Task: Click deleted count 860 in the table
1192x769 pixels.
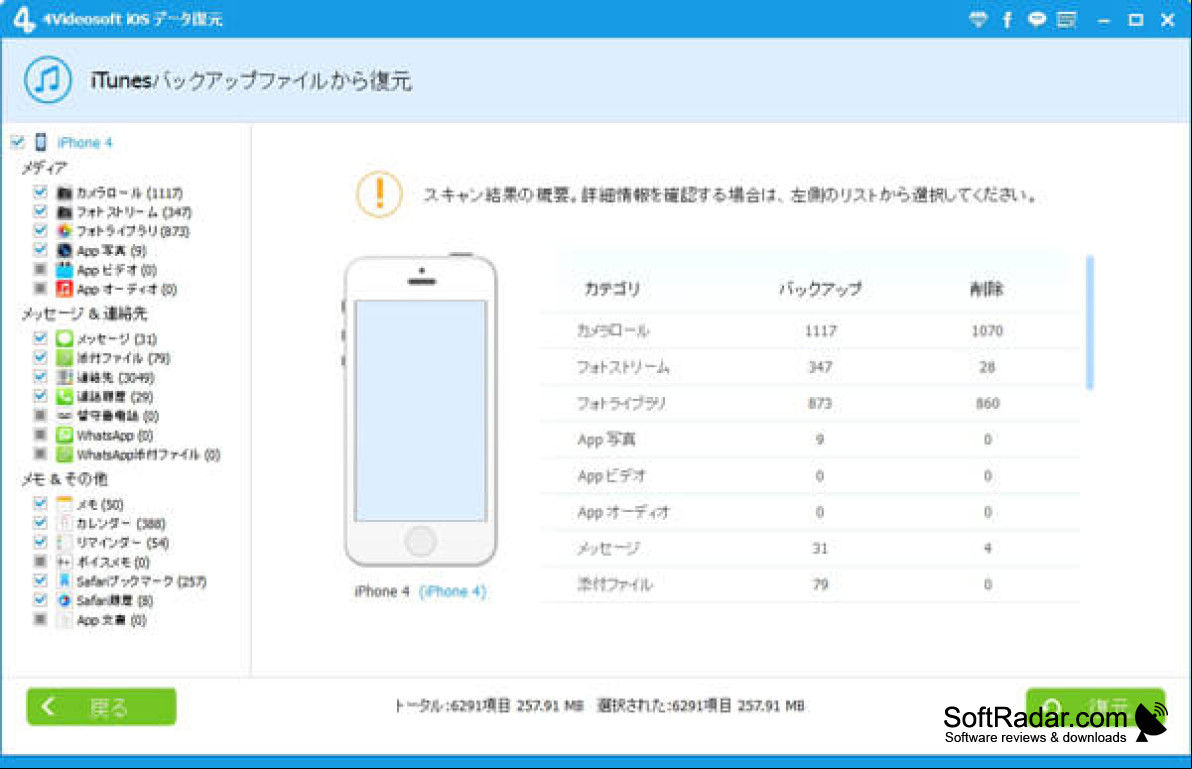Action: [988, 403]
